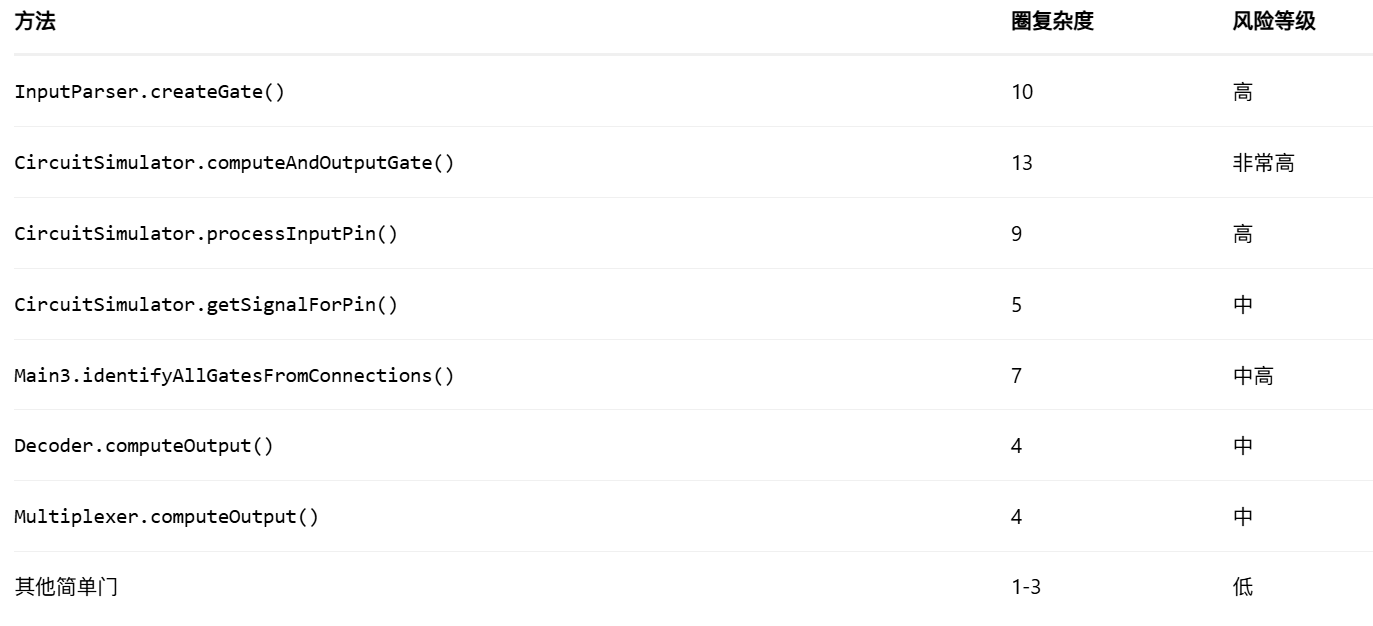Click complexity value 10 for createGate

(x=1022, y=92)
